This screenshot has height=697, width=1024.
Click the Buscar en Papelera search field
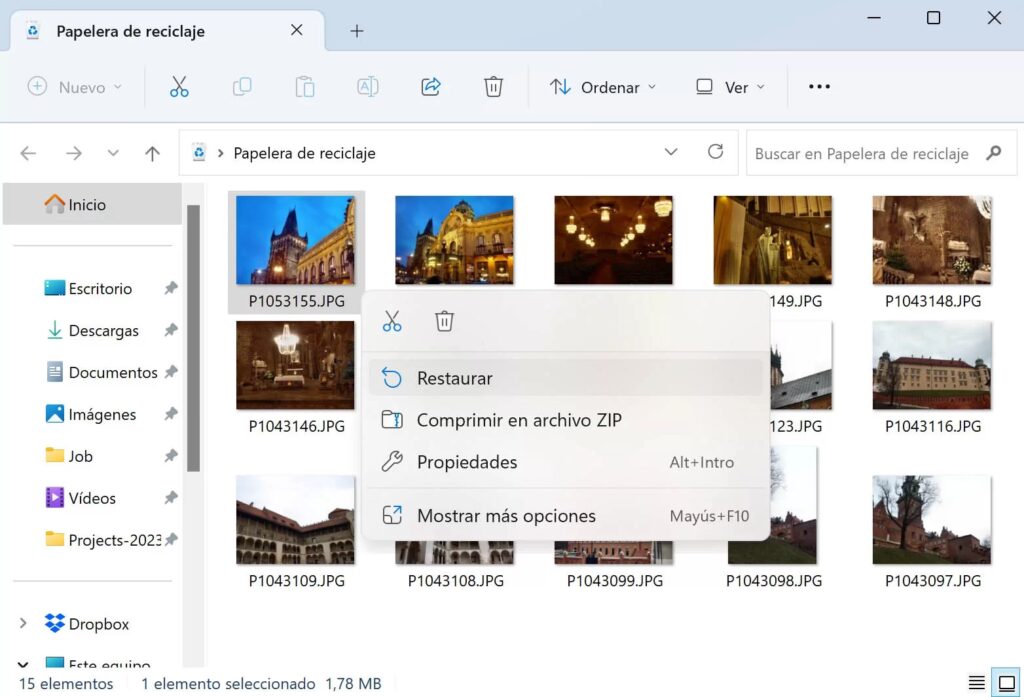[x=861, y=153]
